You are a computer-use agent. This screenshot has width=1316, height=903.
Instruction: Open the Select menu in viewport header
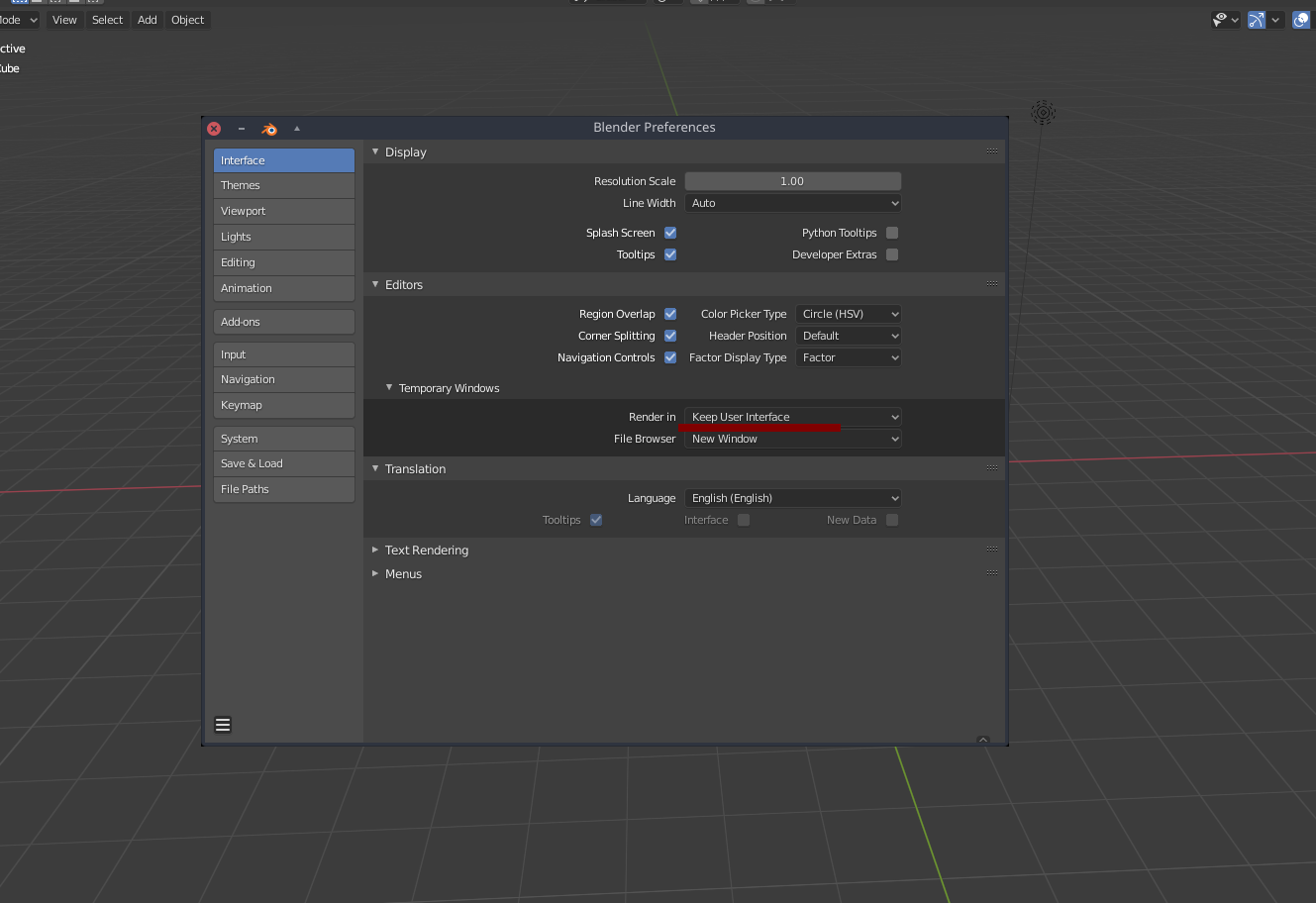107,20
